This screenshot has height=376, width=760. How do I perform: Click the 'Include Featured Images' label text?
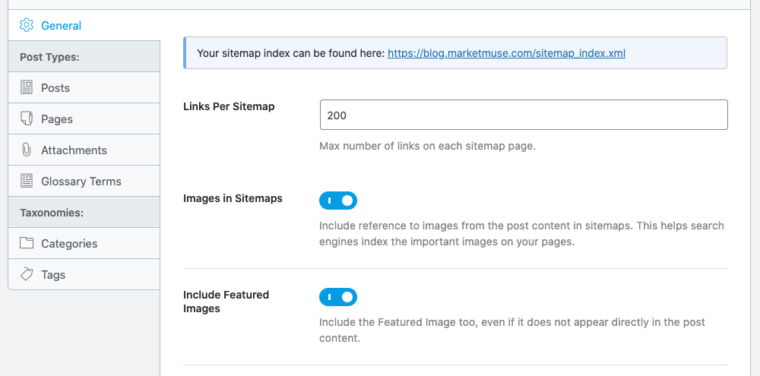[x=226, y=301]
